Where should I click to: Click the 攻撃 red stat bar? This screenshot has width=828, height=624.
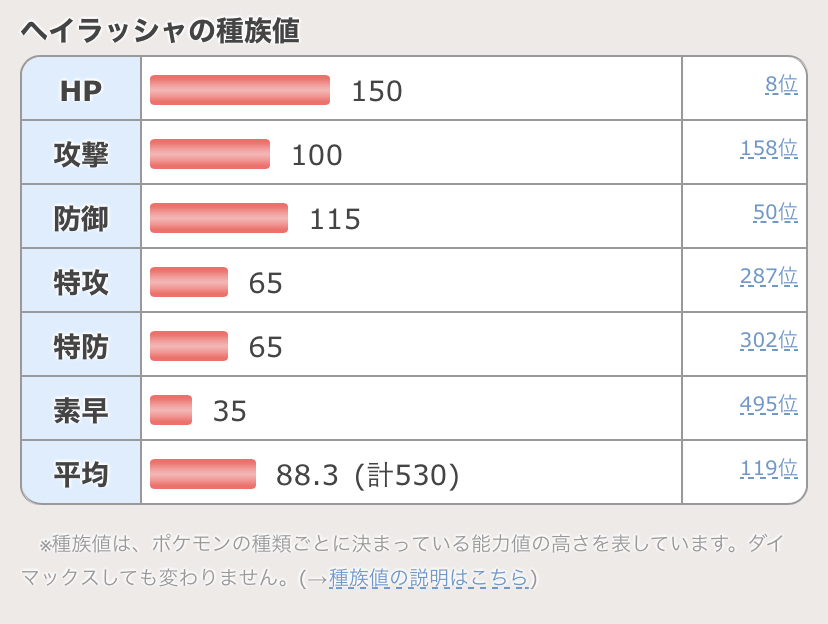coord(210,154)
